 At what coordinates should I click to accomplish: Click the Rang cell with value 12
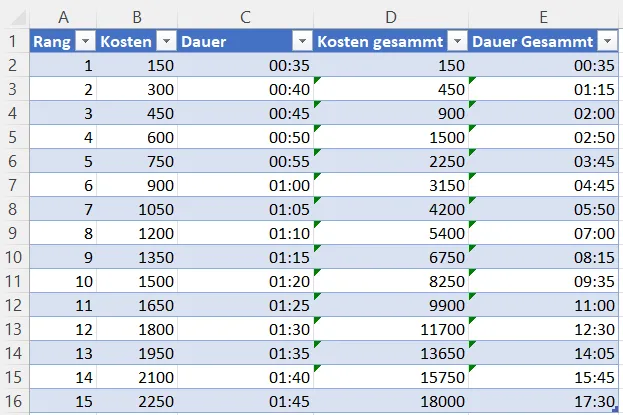tap(64, 329)
